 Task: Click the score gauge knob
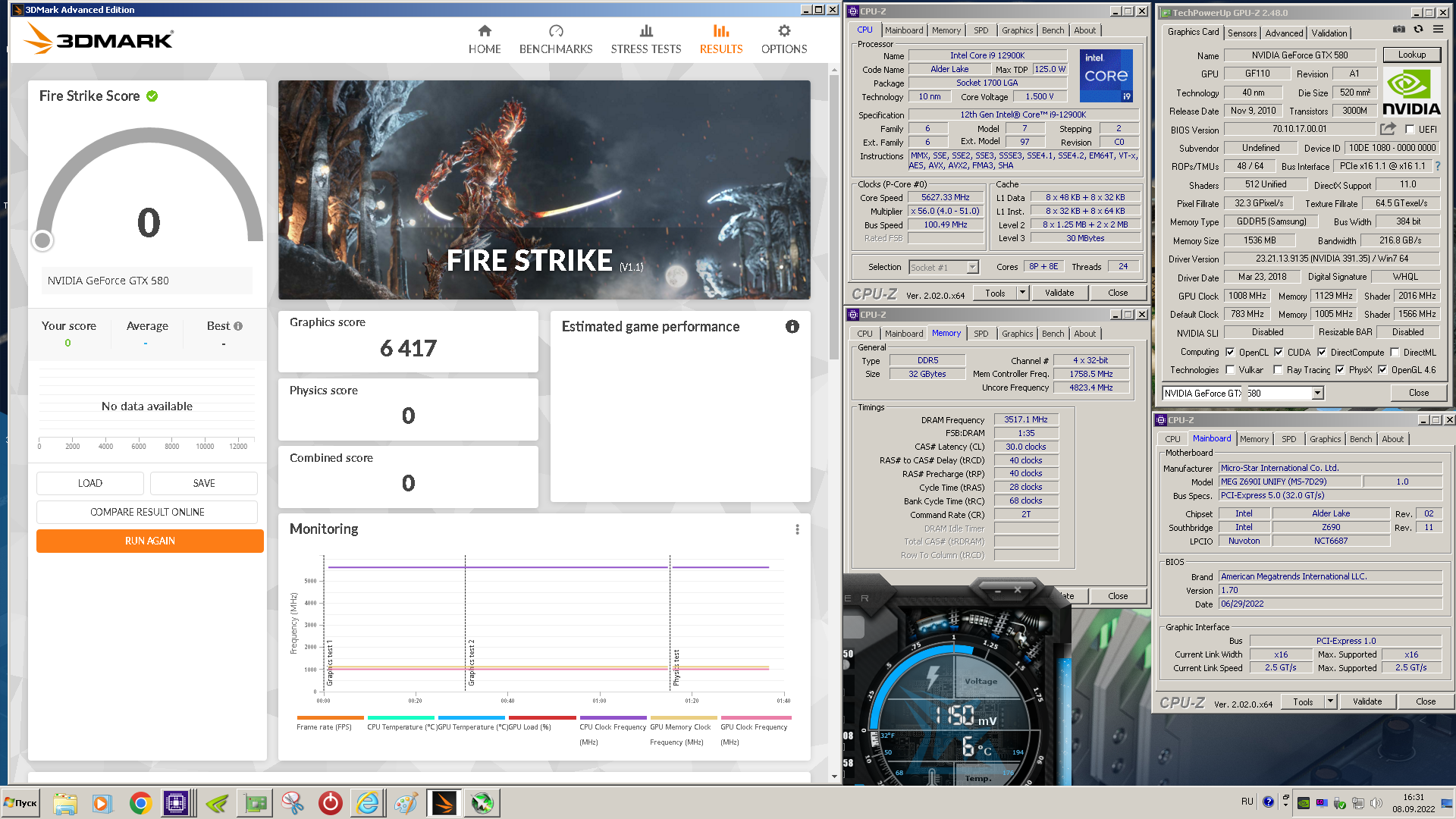click(42, 240)
